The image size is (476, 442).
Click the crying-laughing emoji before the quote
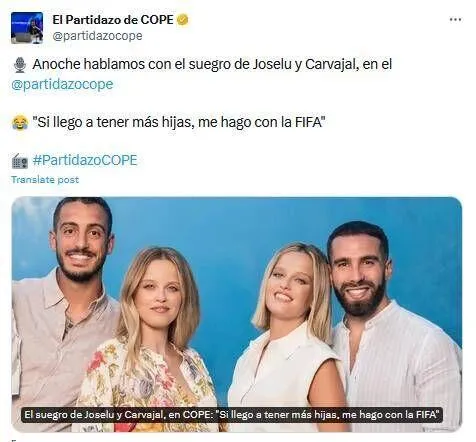pyautogui.click(x=20, y=123)
